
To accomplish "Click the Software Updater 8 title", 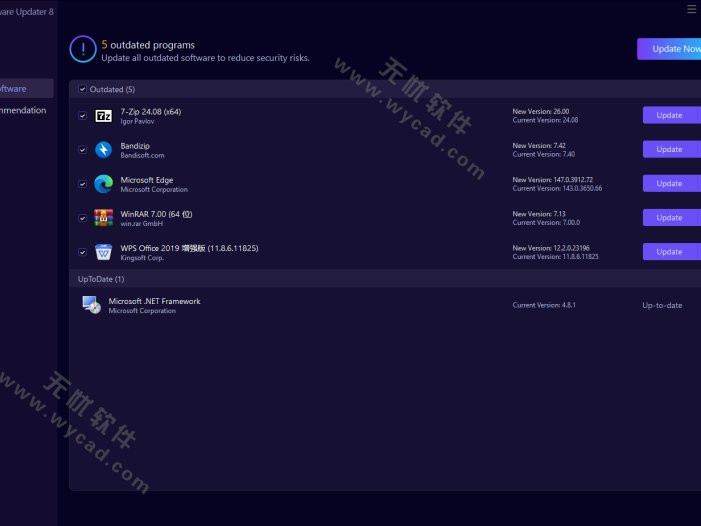I will (27, 12).
